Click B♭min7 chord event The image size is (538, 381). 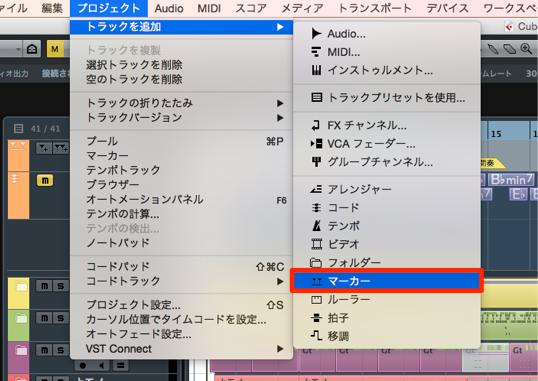tap(511, 180)
